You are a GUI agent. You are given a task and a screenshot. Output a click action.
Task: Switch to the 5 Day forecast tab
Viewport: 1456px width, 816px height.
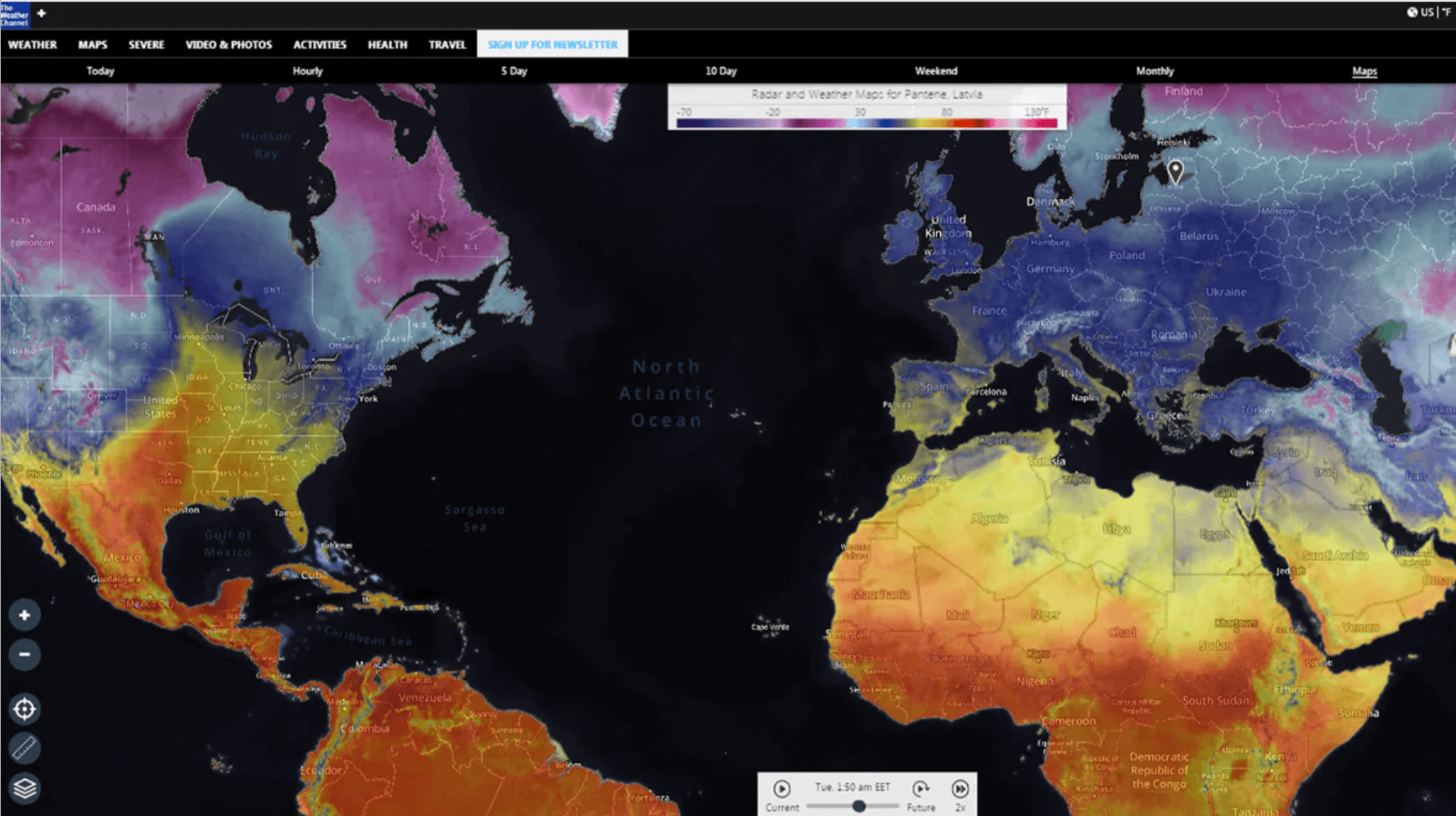[514, 71]
